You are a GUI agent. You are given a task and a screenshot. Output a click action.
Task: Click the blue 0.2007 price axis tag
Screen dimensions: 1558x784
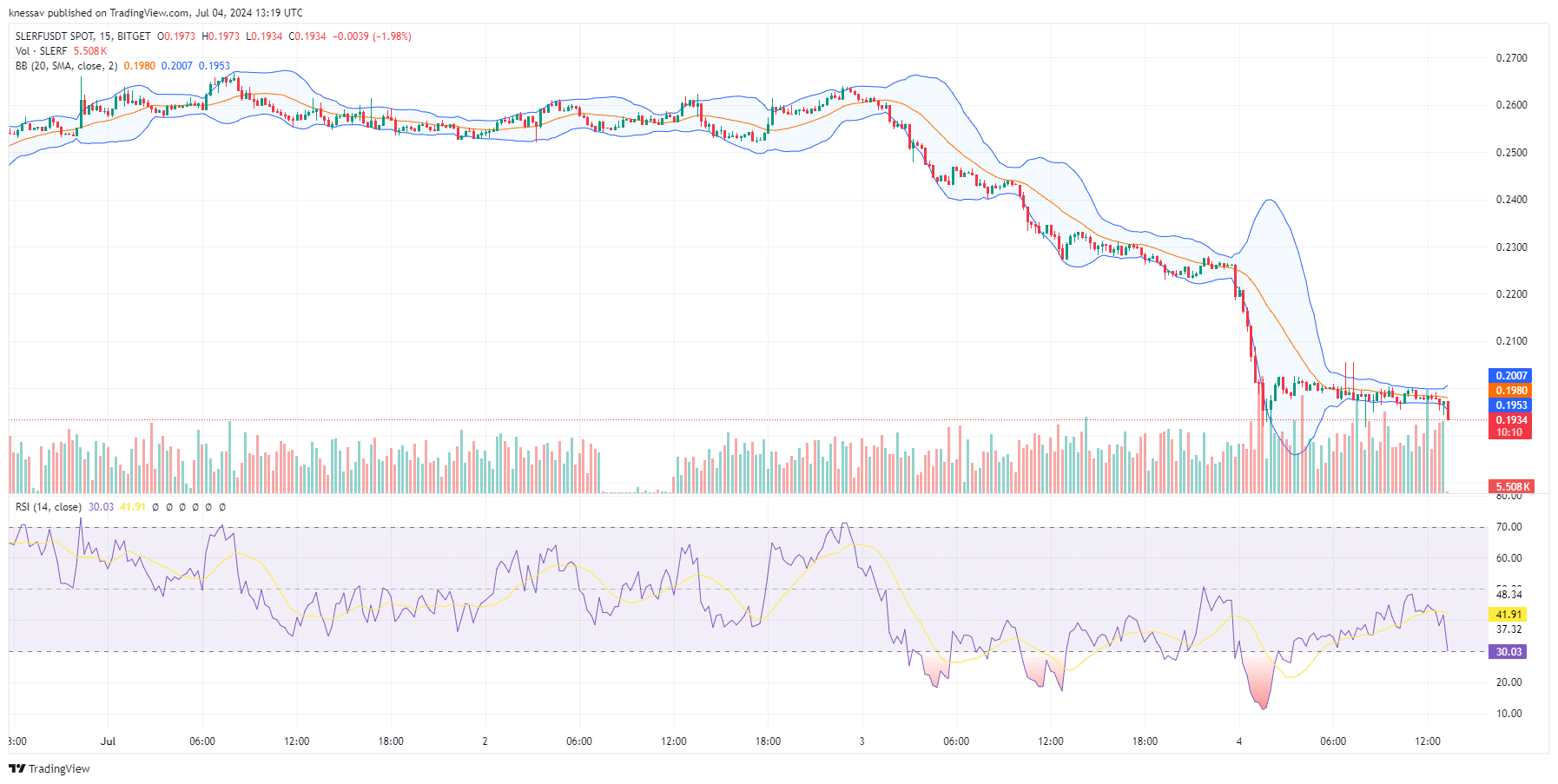tap(1510, 376)
